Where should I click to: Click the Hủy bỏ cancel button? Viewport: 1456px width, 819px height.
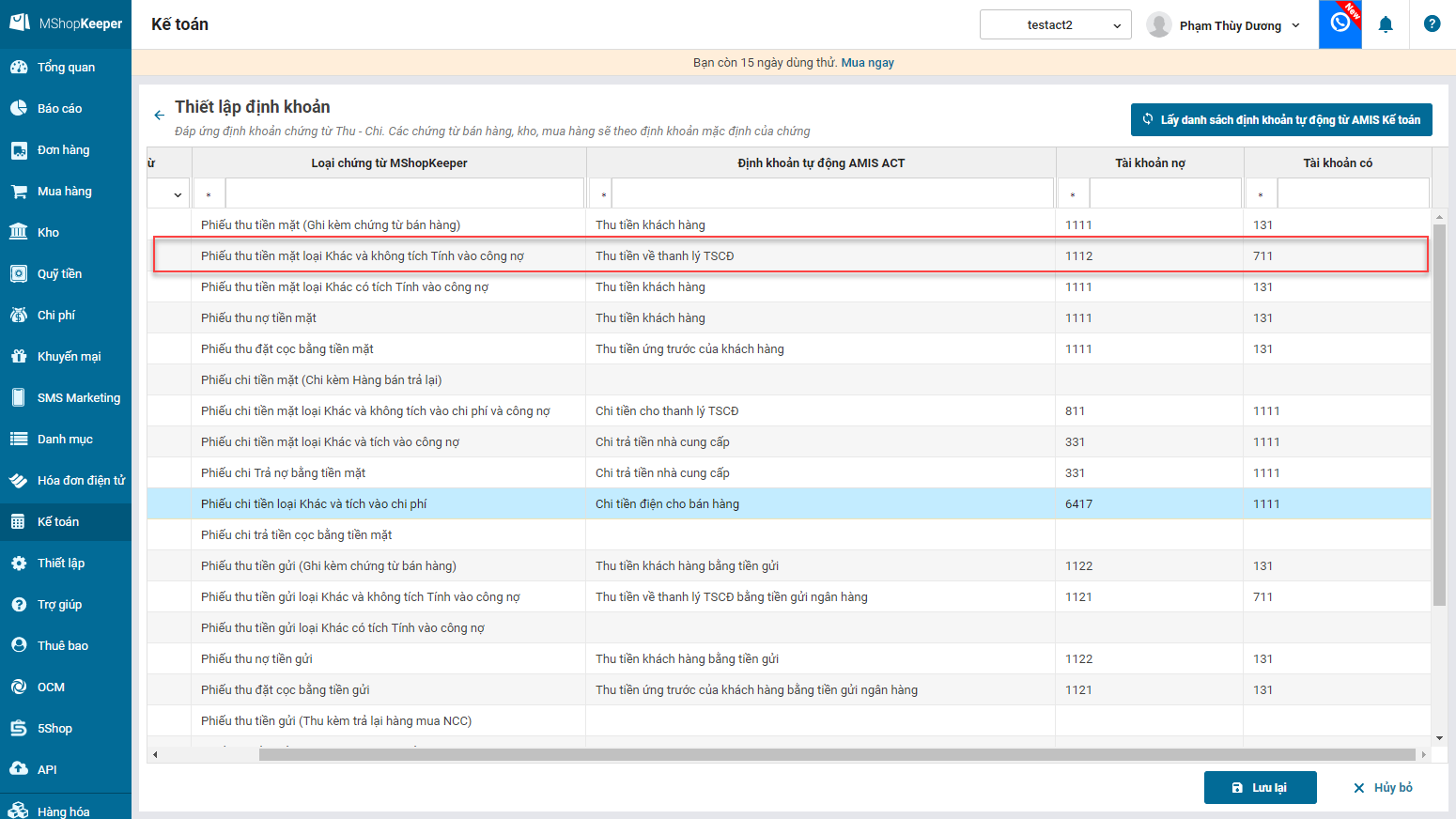pyautogui.click(x=1383, y=787)
